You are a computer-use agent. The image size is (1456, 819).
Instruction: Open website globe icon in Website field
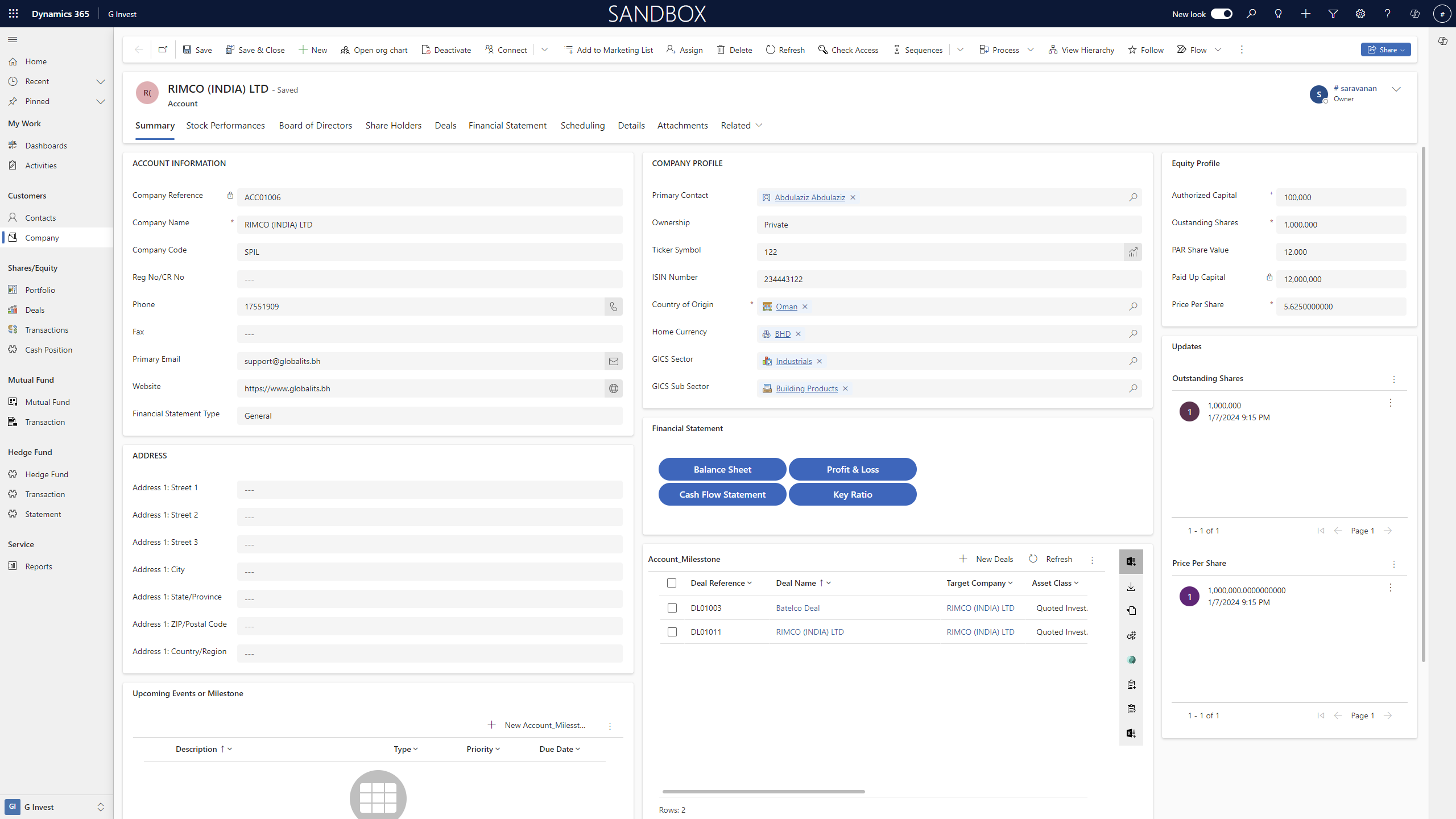[x=613, y=388]
